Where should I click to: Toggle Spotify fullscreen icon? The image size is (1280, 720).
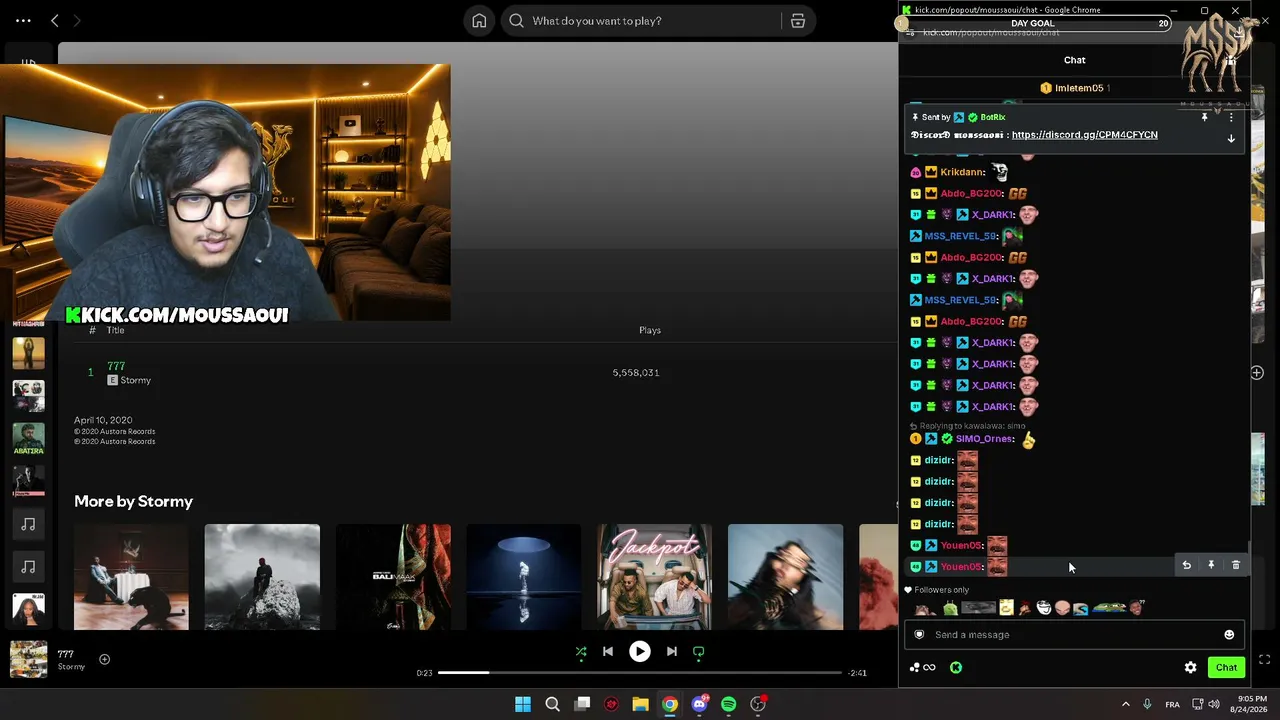point(1264,660)
